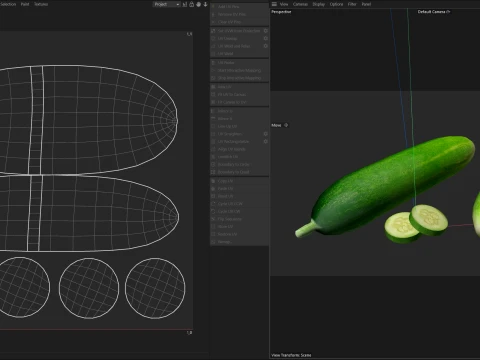Click the Start Interactive Mapping icon
The height and width of the screenshot is (360, 480).
[x=213, y=70]
